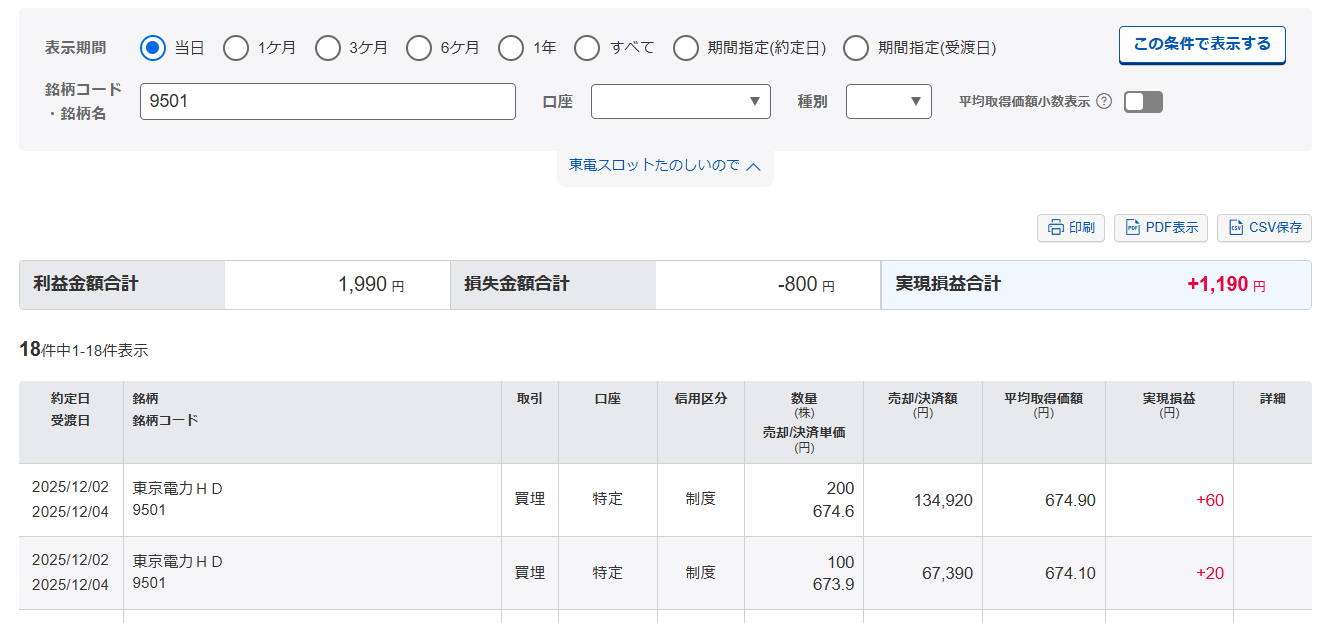
Task: Select 期間指定(受渡日) radio option
Action: pyautogui.click(x=856, y=48)
